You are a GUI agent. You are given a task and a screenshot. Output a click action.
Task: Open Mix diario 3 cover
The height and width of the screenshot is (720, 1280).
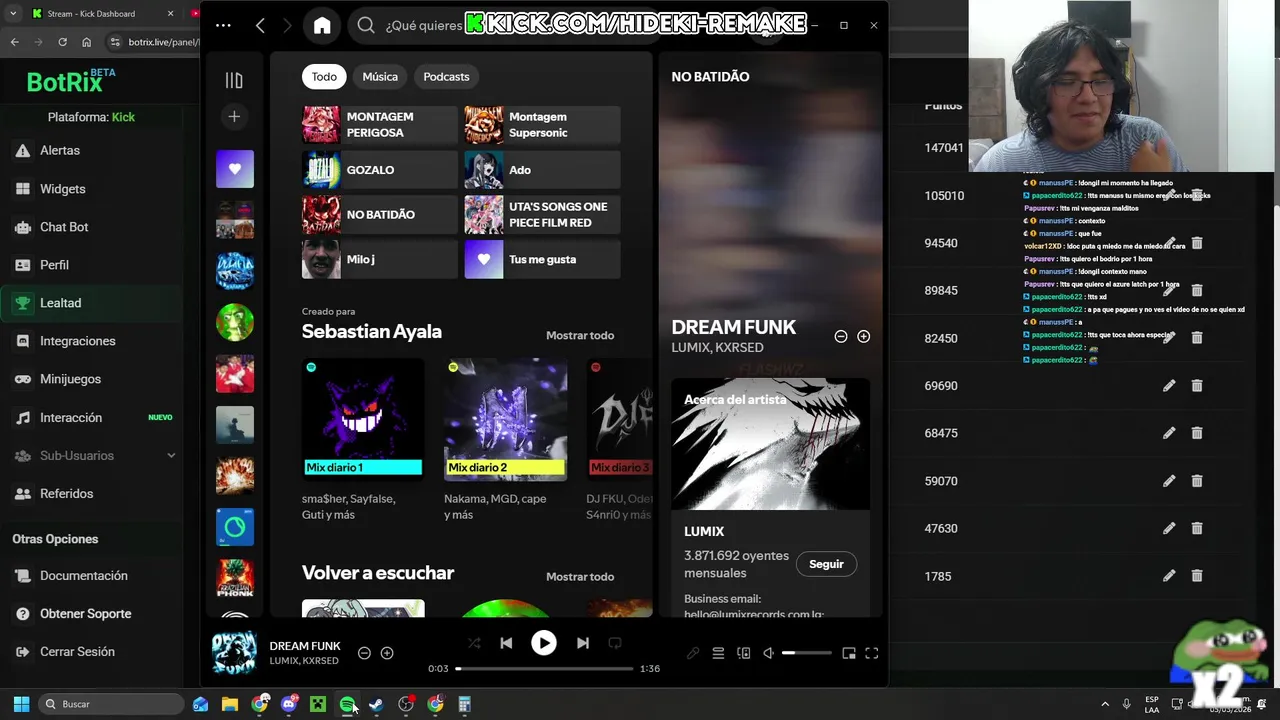click(620, 418)
